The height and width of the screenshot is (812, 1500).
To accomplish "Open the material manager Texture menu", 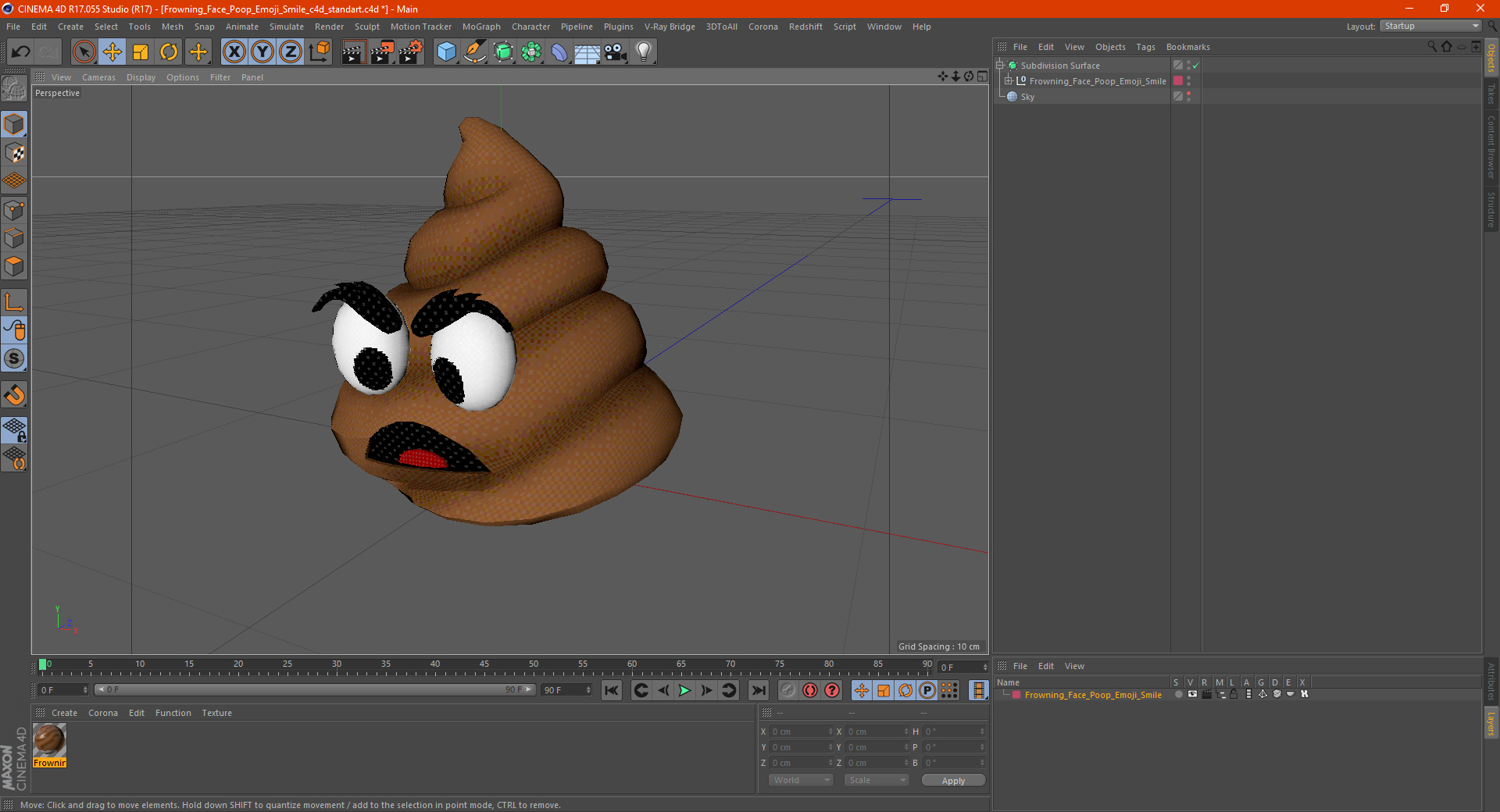I will [216, 713].
